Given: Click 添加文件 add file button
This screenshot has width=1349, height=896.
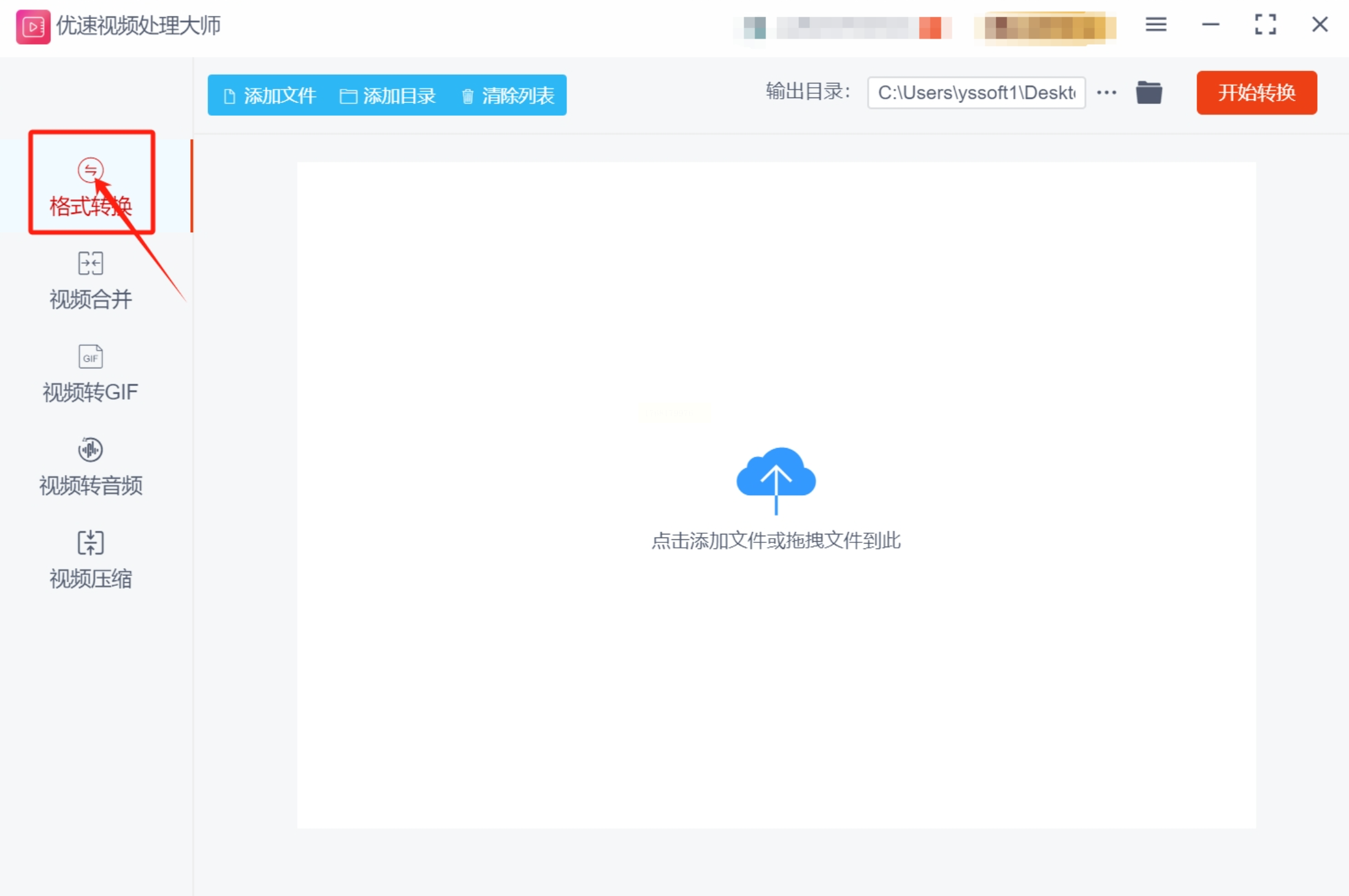Looking at the screenshot, I should point(270,96).
